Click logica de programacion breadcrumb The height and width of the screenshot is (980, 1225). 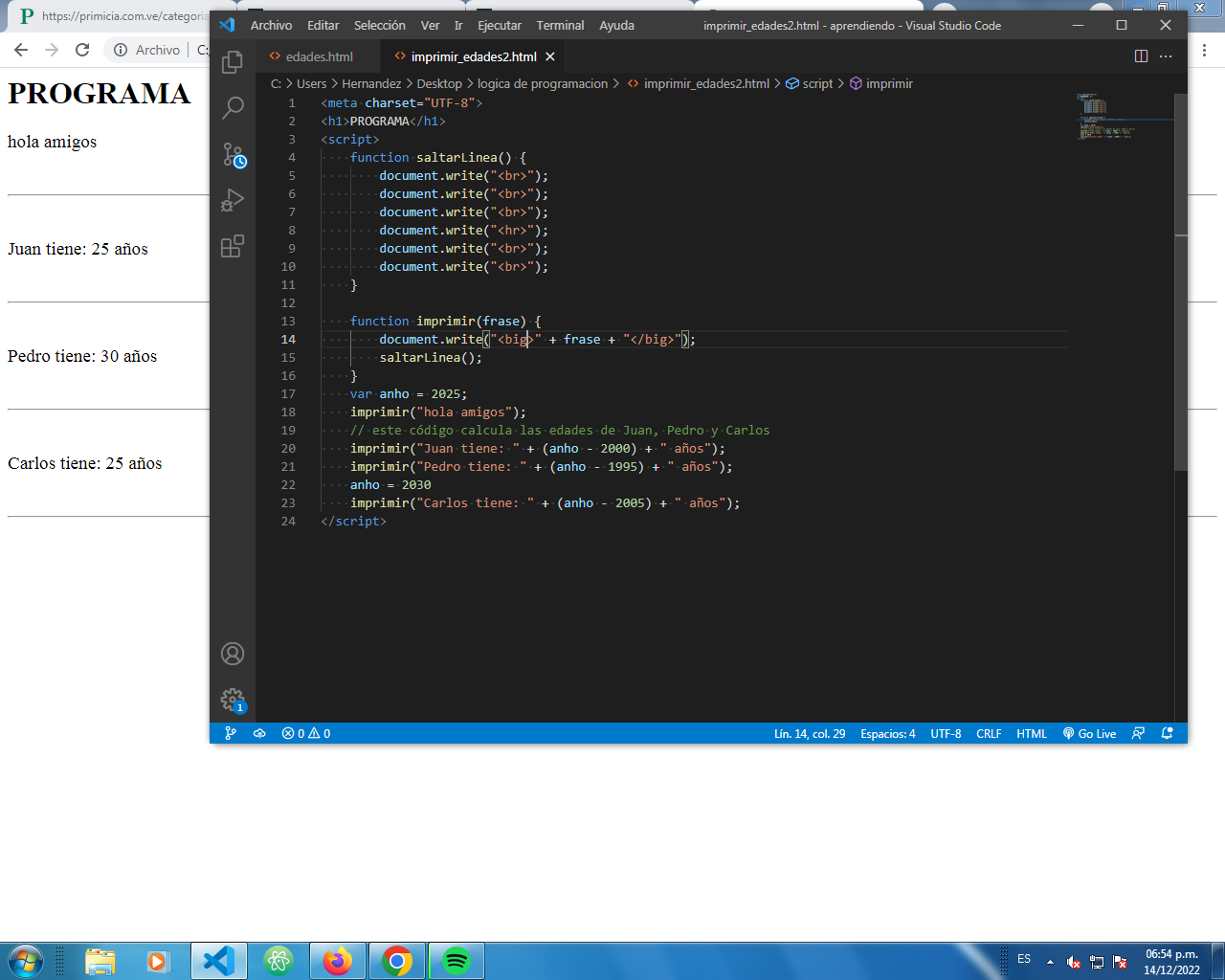click(543, 83)
